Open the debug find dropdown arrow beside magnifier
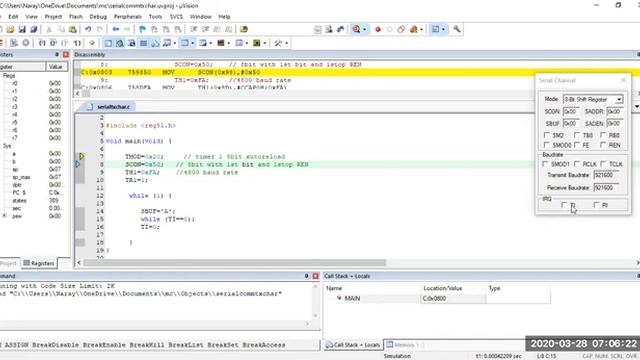This screenshot has width=640, height=360. point(365,29)
